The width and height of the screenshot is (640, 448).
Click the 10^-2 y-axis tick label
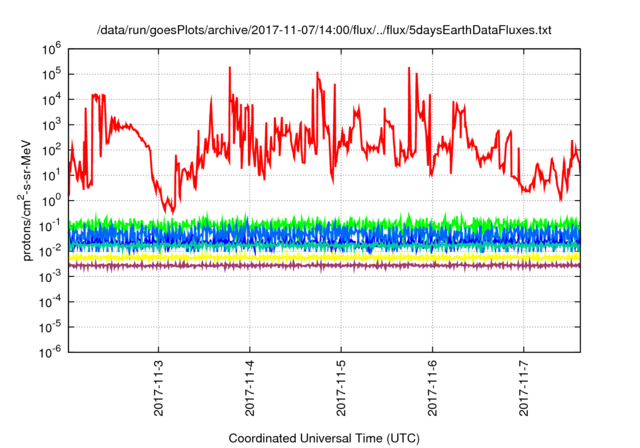point(50,251)
